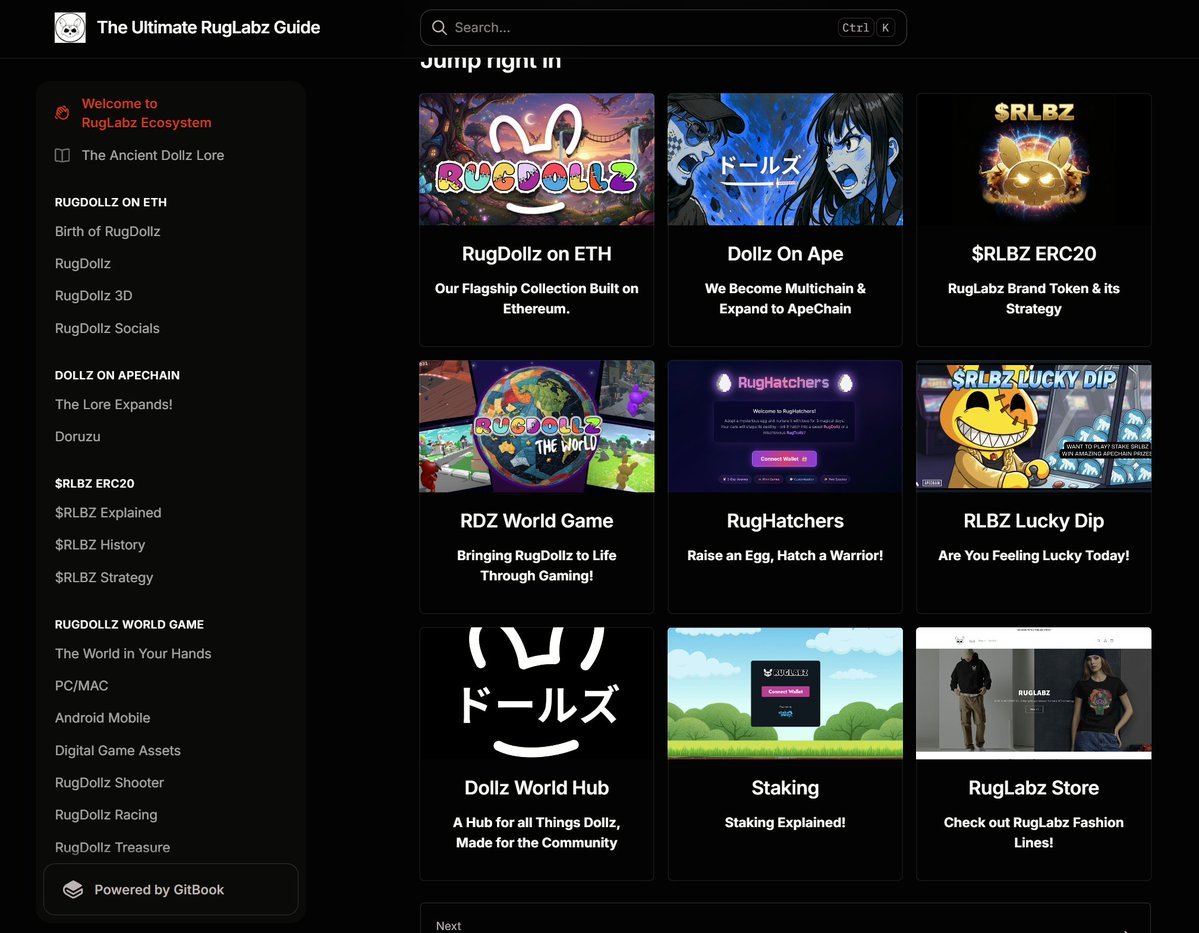Open the RLBZ Lucky Dip card title
This screenshot has height=933, width=1199.
point(1034,521)
